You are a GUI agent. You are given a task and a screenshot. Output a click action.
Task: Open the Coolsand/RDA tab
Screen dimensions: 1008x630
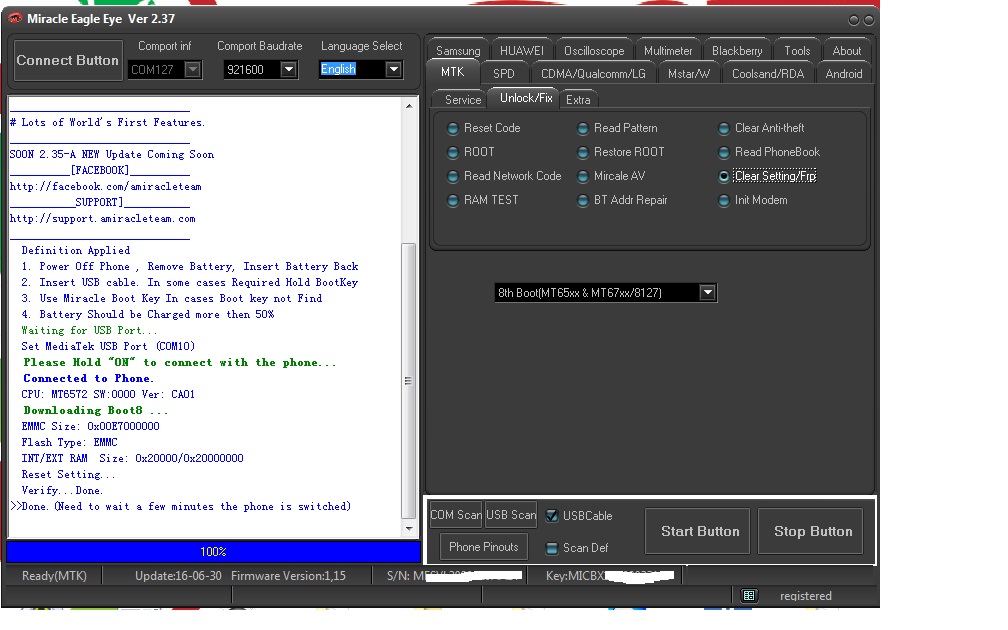click(768, 73)
